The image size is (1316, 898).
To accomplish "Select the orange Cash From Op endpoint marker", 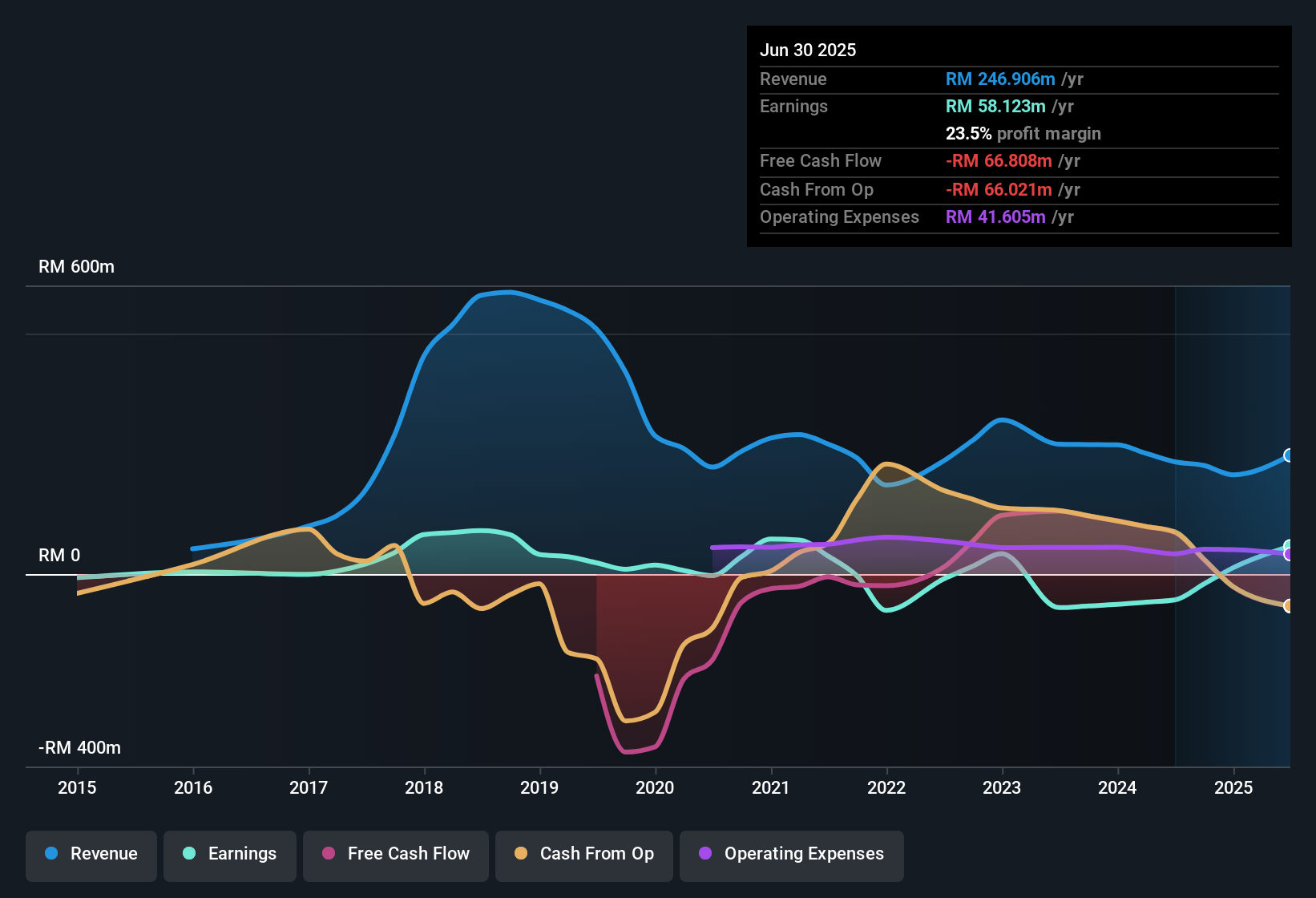I will tap(1288, 605).
